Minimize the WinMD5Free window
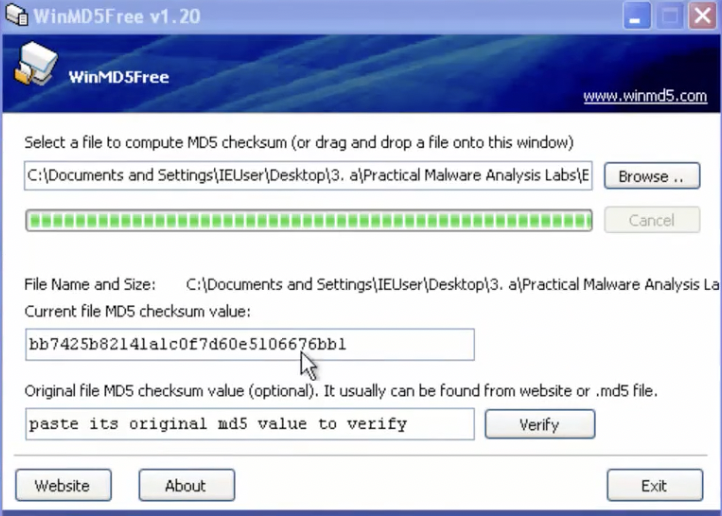This screenshot has height=516, width=722. click(x=636, y=16)
